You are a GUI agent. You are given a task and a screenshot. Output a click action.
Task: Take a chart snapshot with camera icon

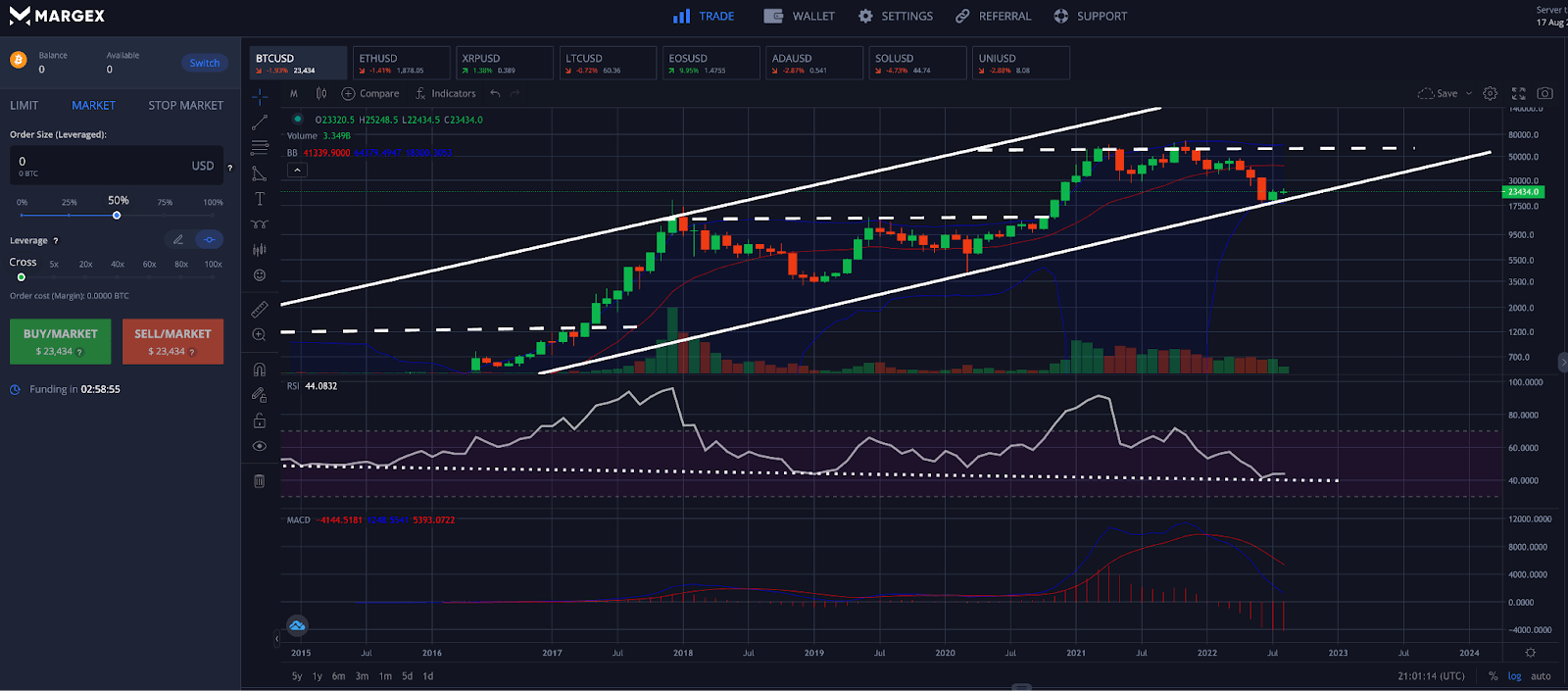point(1544,93)
